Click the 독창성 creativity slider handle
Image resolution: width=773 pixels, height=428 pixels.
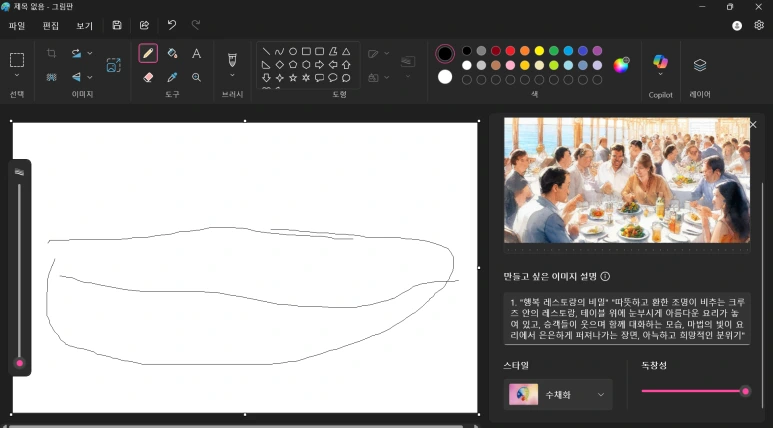click(745, 391)
